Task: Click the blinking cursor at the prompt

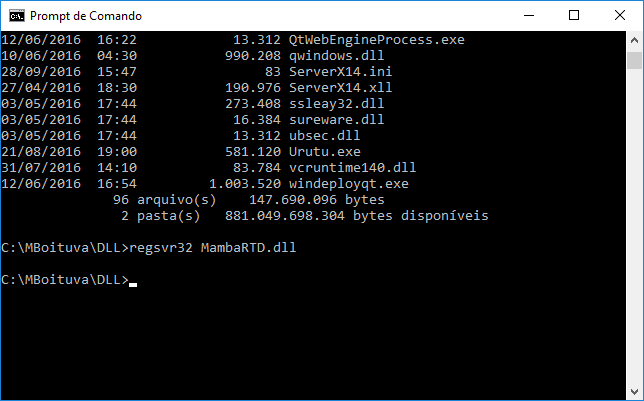Action: point(133,284)
